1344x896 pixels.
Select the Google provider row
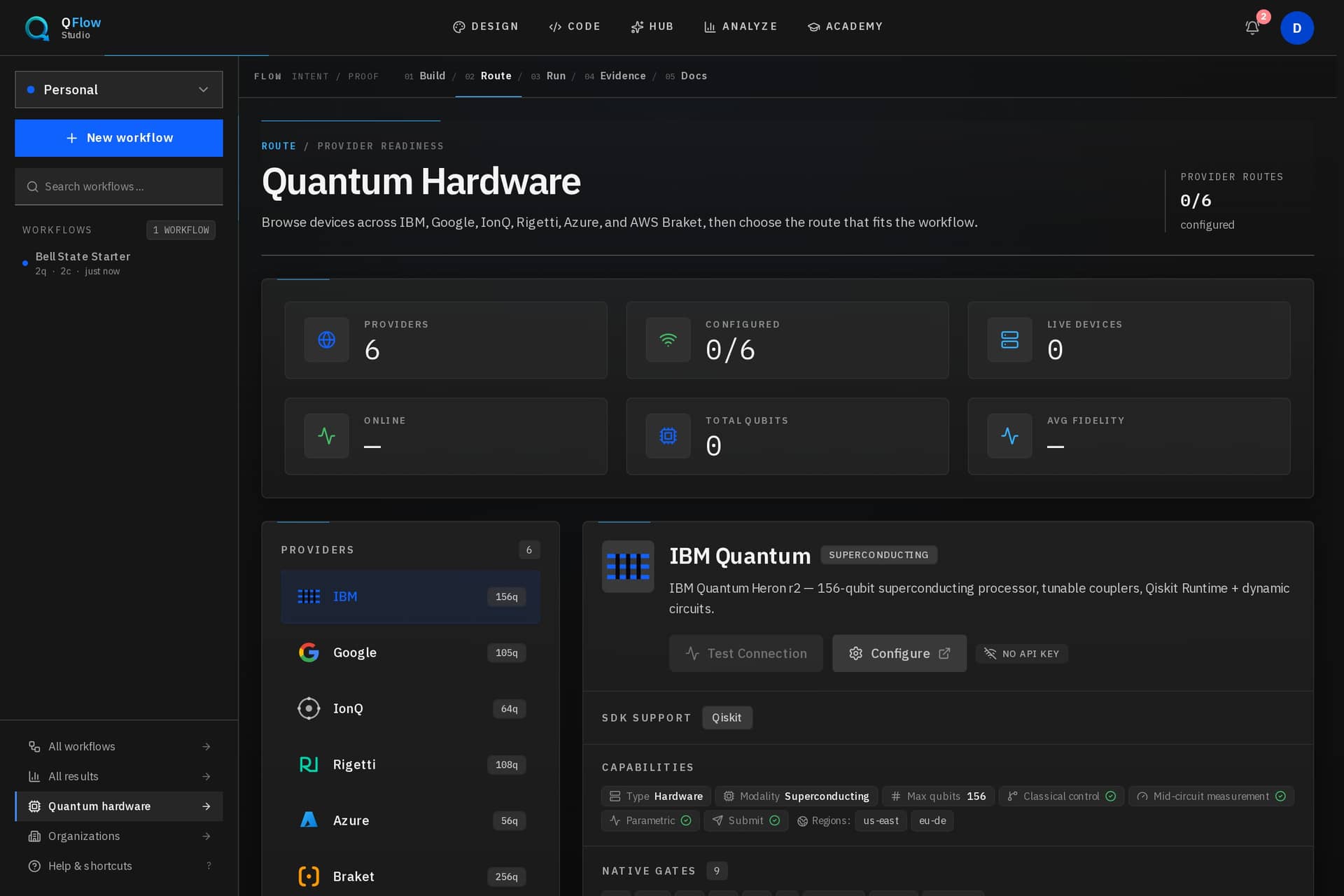(x=410, y=652)
